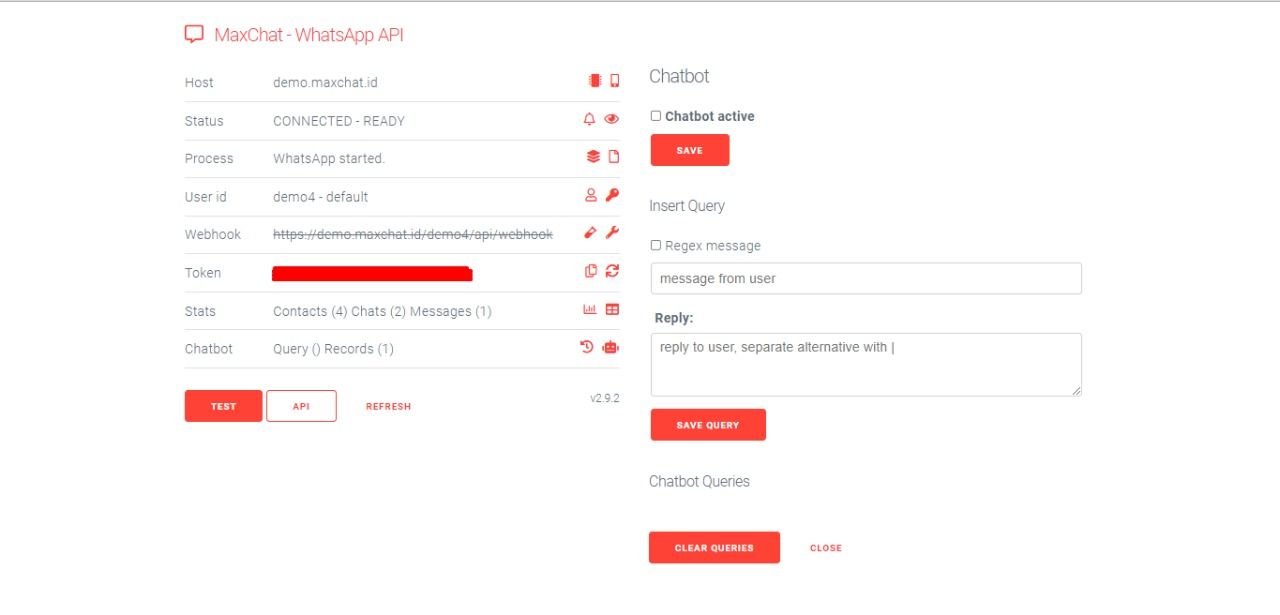The image size is (1280, 615).
Task: Click the mobile phone icon in Host row
Action: click(615, 81)
